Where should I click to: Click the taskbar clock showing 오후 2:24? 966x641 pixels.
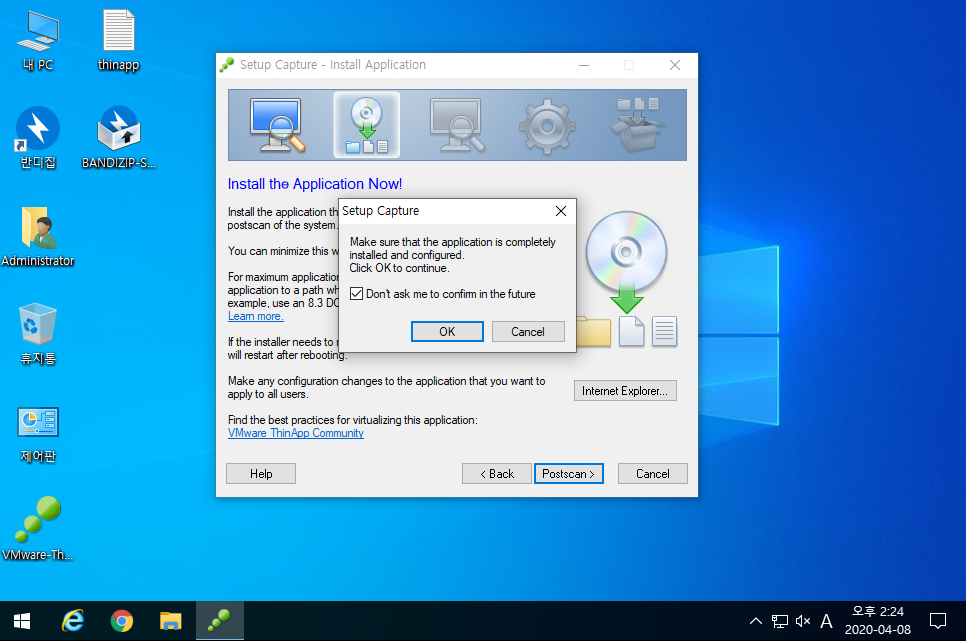[878, 621]
